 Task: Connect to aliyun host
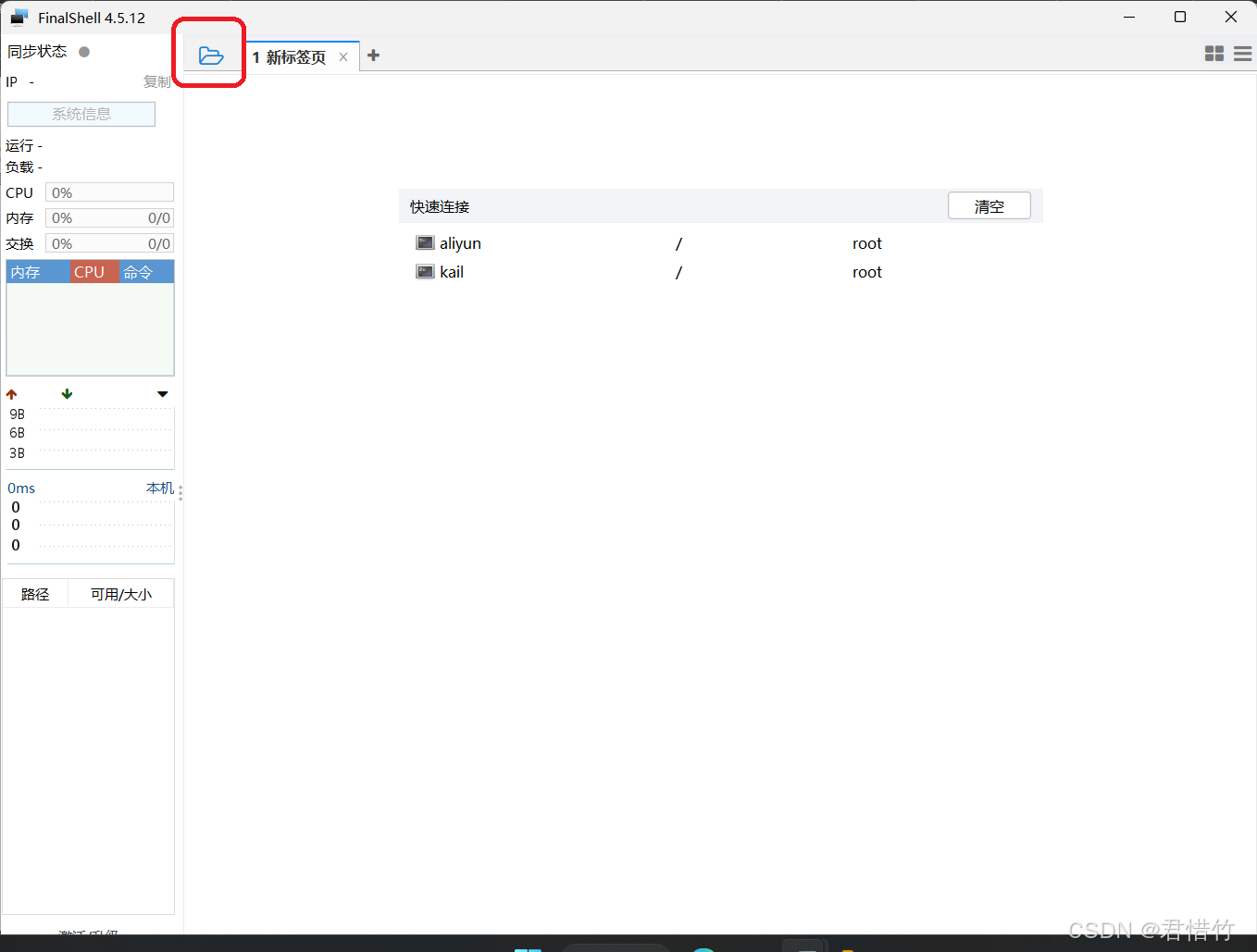(x=460, y=243)
